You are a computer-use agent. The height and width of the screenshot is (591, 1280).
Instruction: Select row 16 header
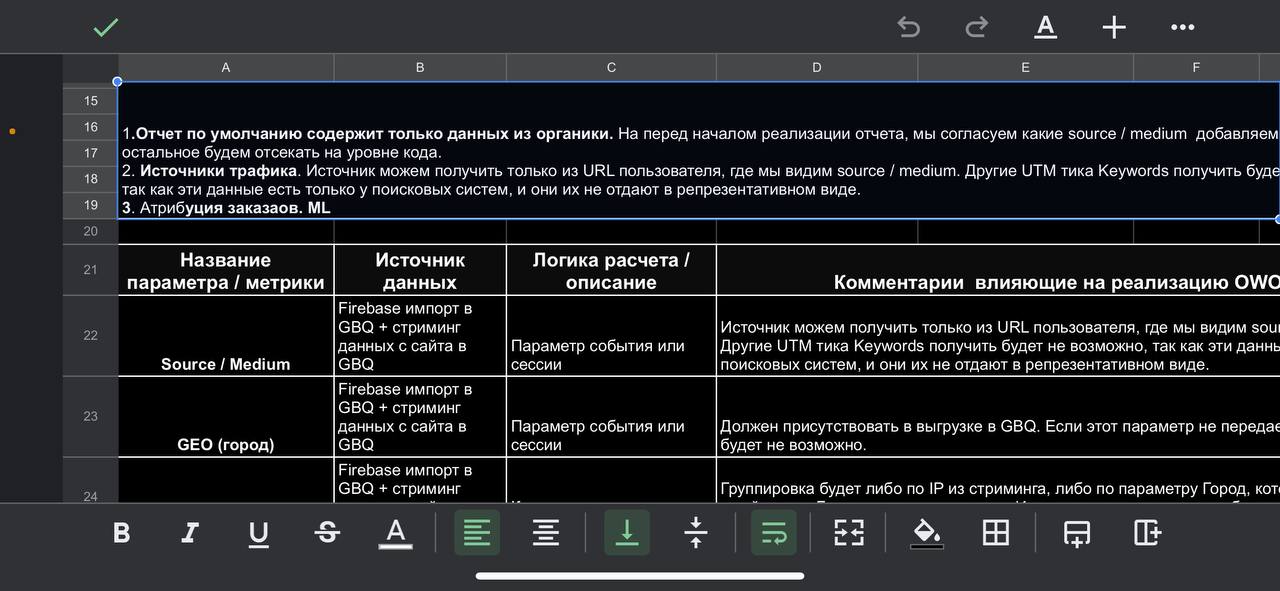click(90, 127)
